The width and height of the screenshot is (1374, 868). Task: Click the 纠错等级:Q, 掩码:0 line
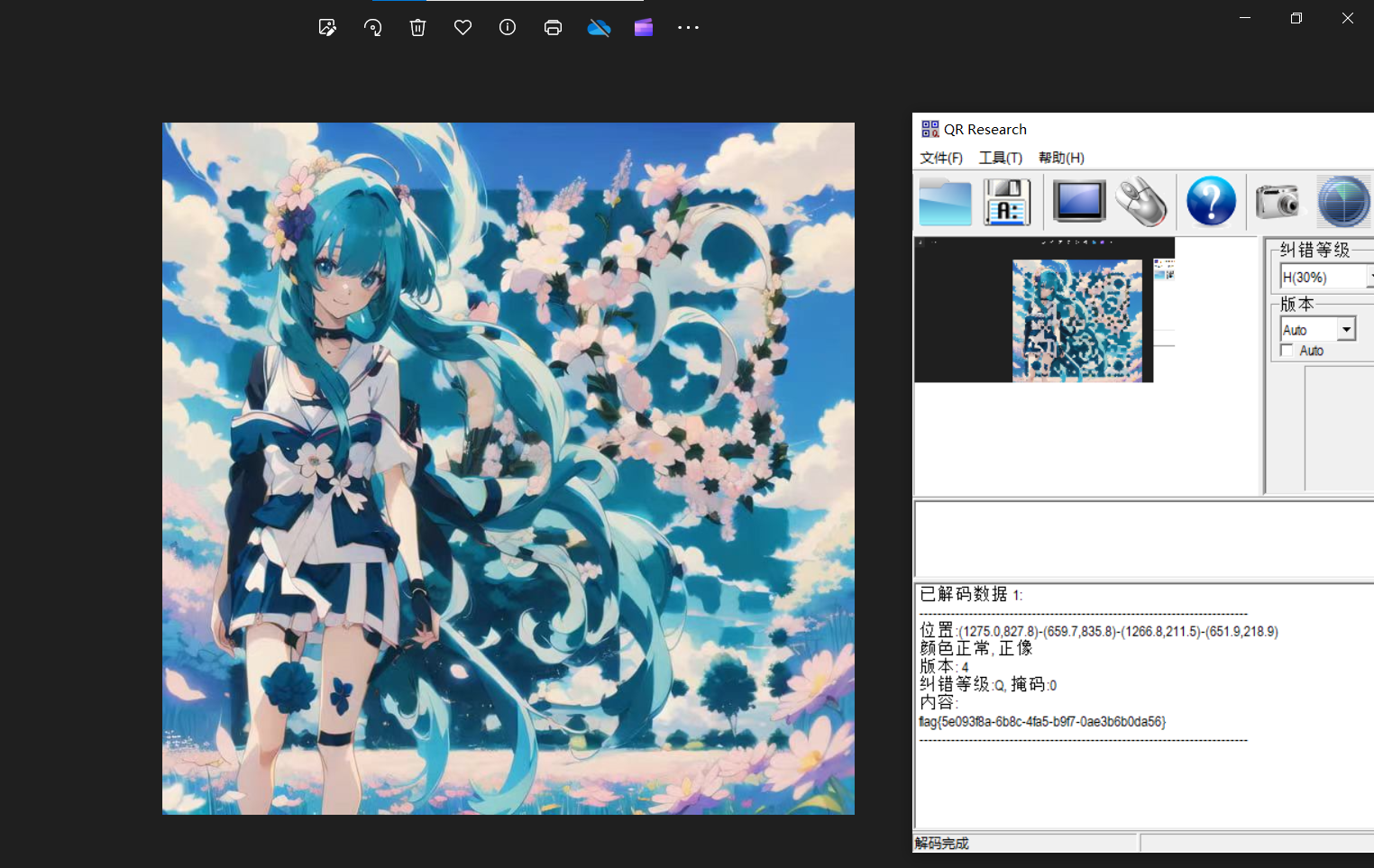[x=988, y=685]
